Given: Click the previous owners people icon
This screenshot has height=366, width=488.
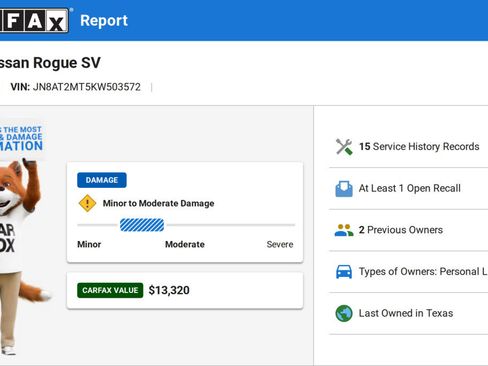Looking at the screenshot, I should (344, 230).
